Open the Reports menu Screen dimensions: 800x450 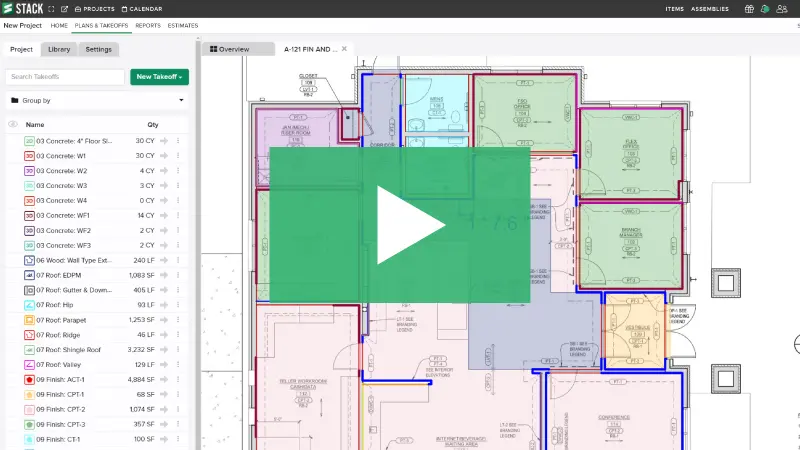tap(148, 25)
